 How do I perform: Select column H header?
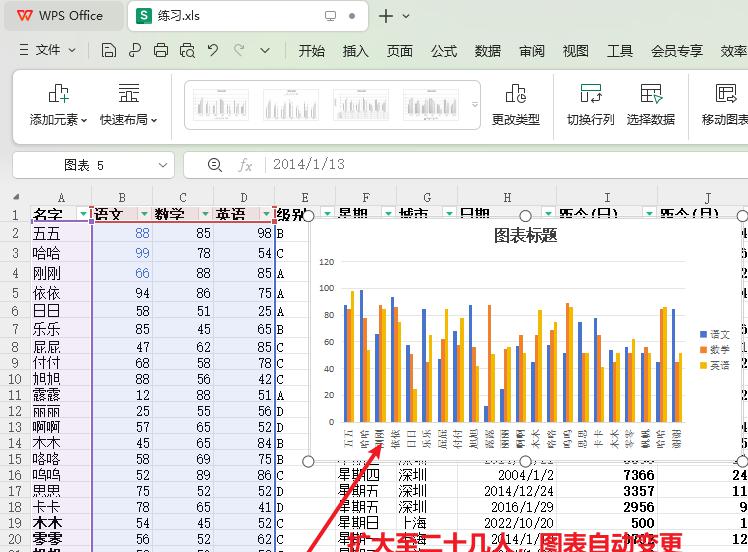click(x=507, y=197)
